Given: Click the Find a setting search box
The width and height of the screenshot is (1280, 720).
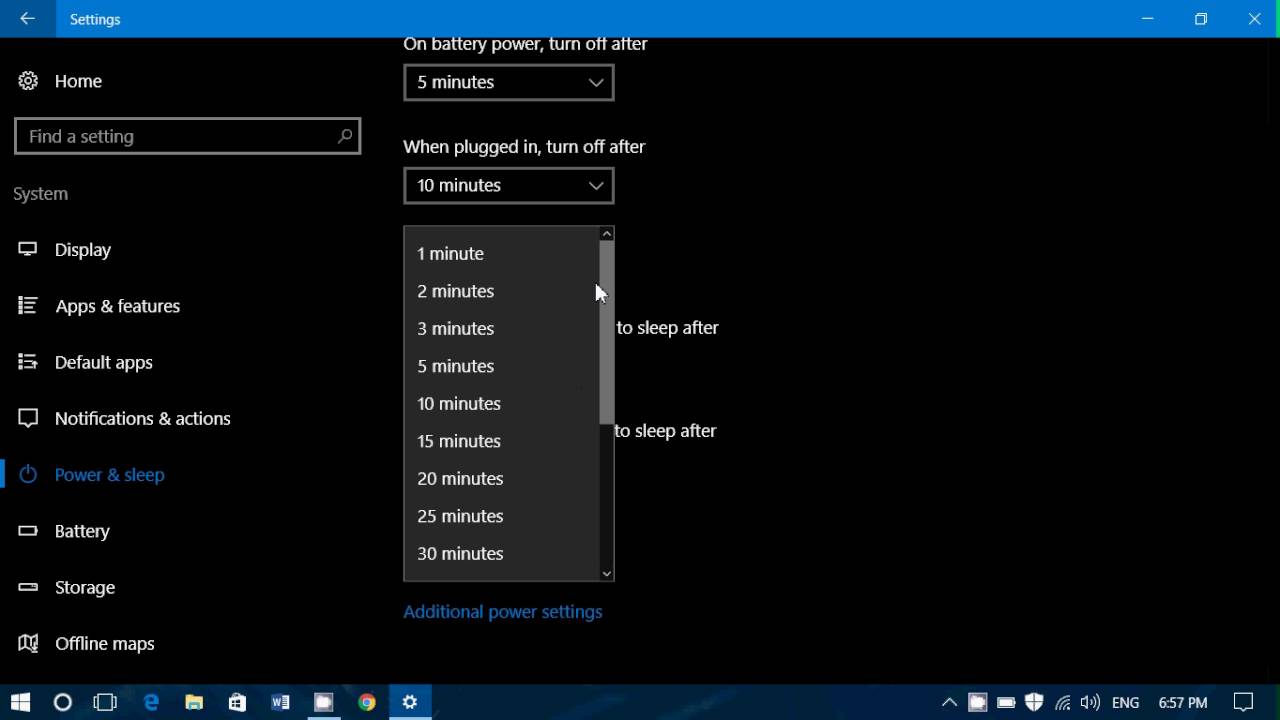Looking at the screenshot, I should tap(187, 136).
